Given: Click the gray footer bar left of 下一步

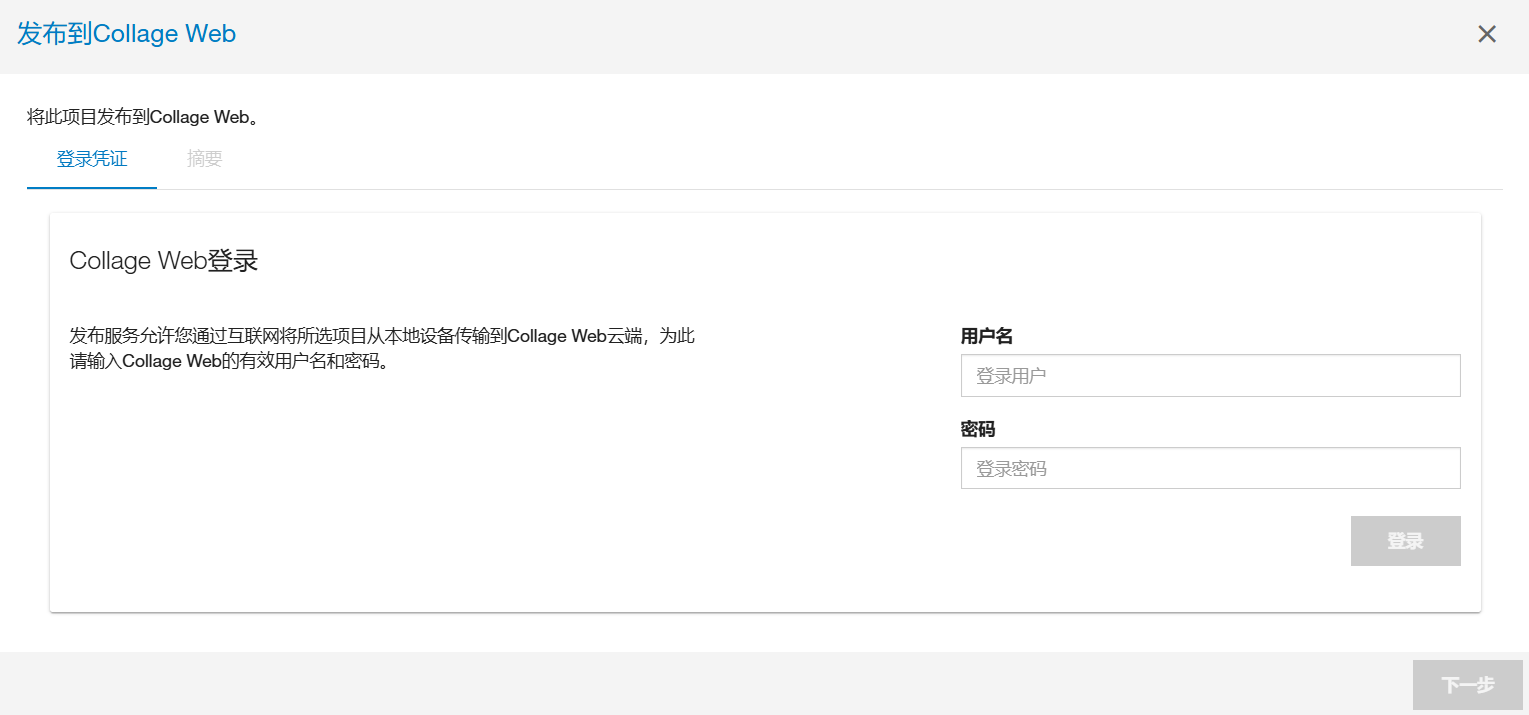Looking at the screenshot, I should pyautogui.click(x=700, y=685).
